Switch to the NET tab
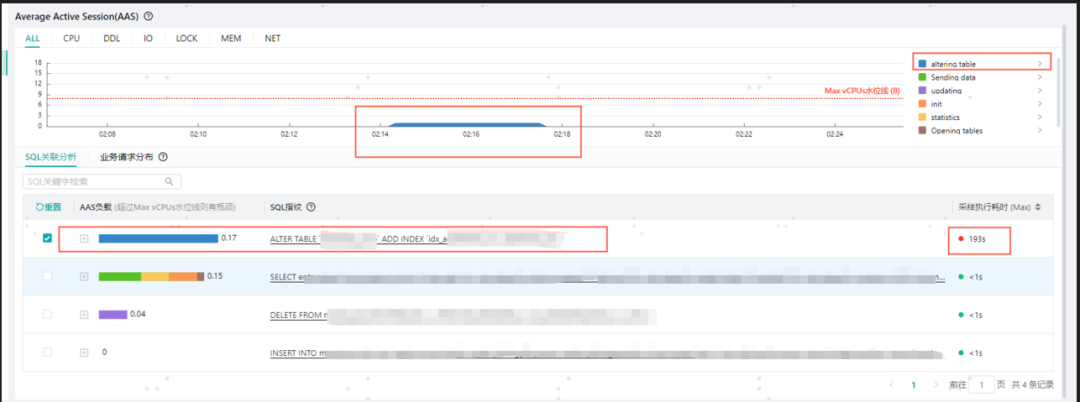1080x402 pixels. (273, 39)
